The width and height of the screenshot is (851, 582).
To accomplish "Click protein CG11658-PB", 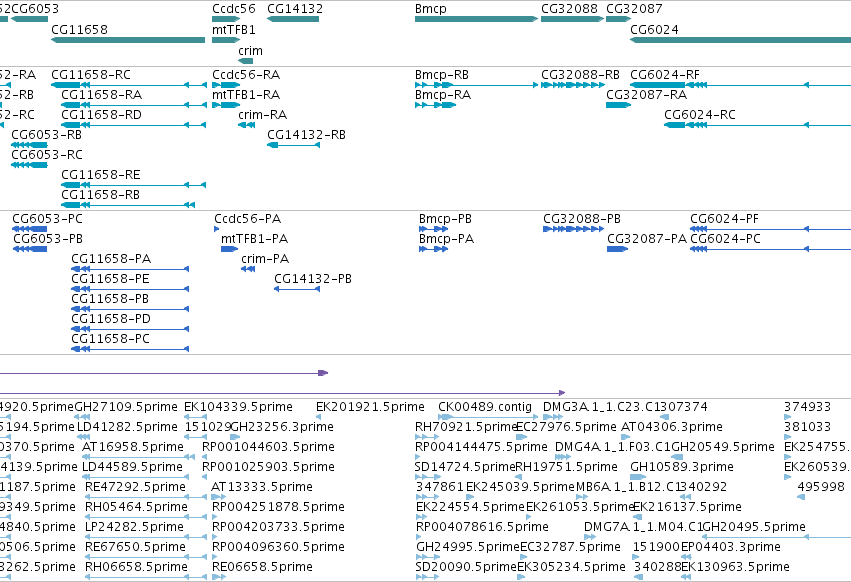I will point(130,309).
